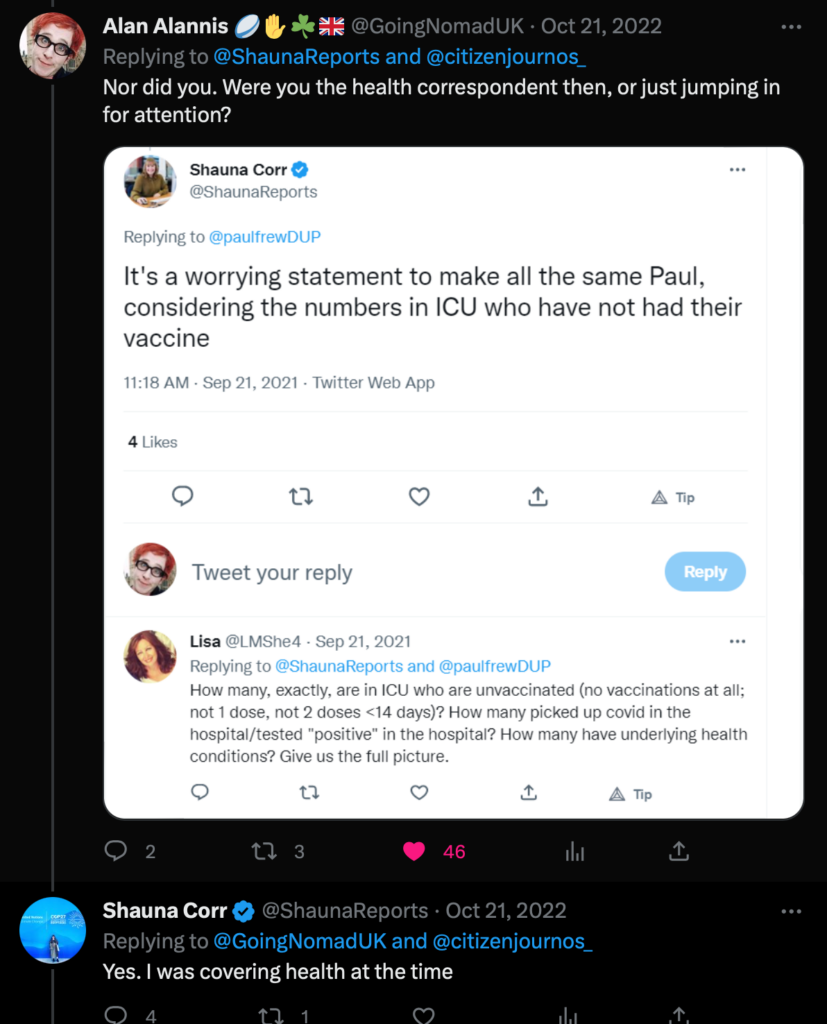Open more options on Shauna Corr reply
This screenshot has width=827, height=1024.
(791, 911)
